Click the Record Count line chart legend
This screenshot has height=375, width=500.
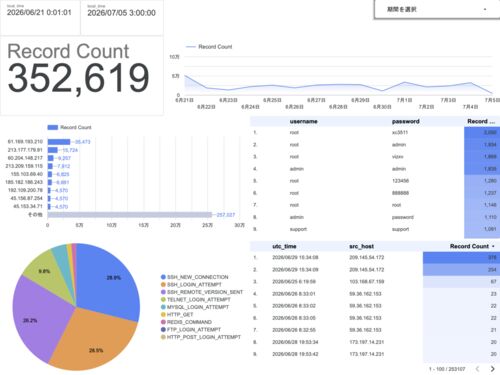209,47
